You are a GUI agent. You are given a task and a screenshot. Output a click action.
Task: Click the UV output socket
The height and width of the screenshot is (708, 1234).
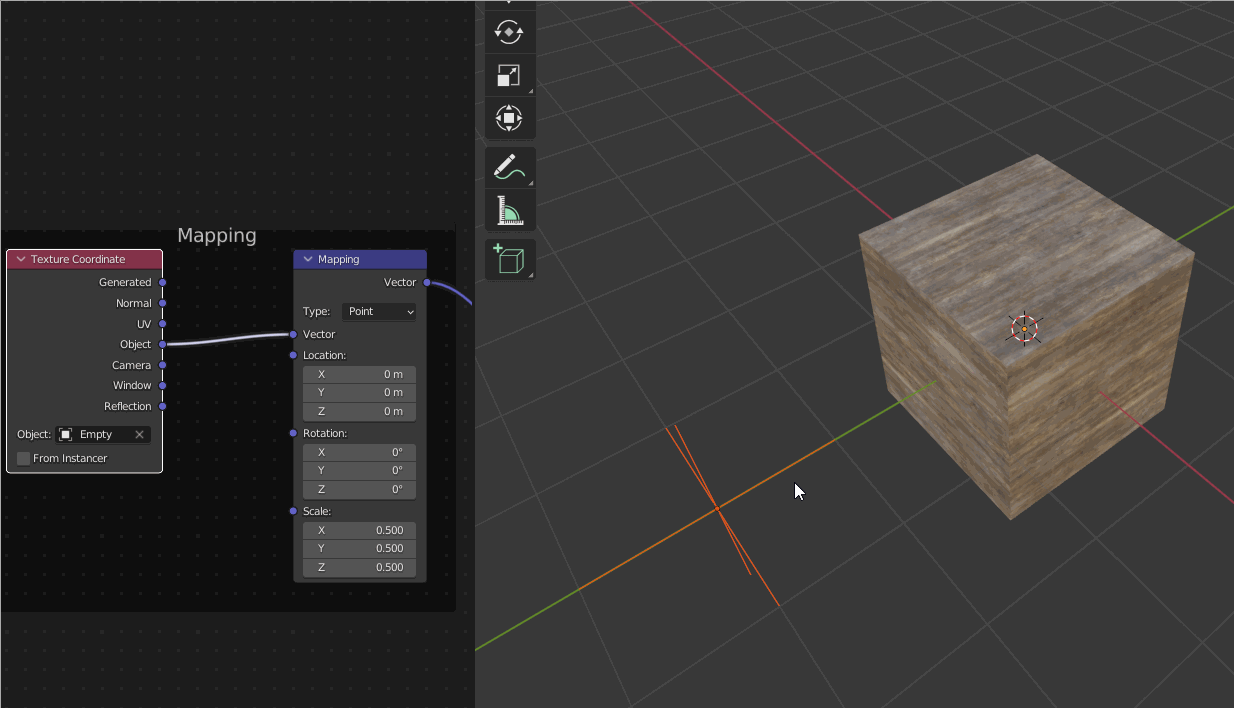coord(163,324)
